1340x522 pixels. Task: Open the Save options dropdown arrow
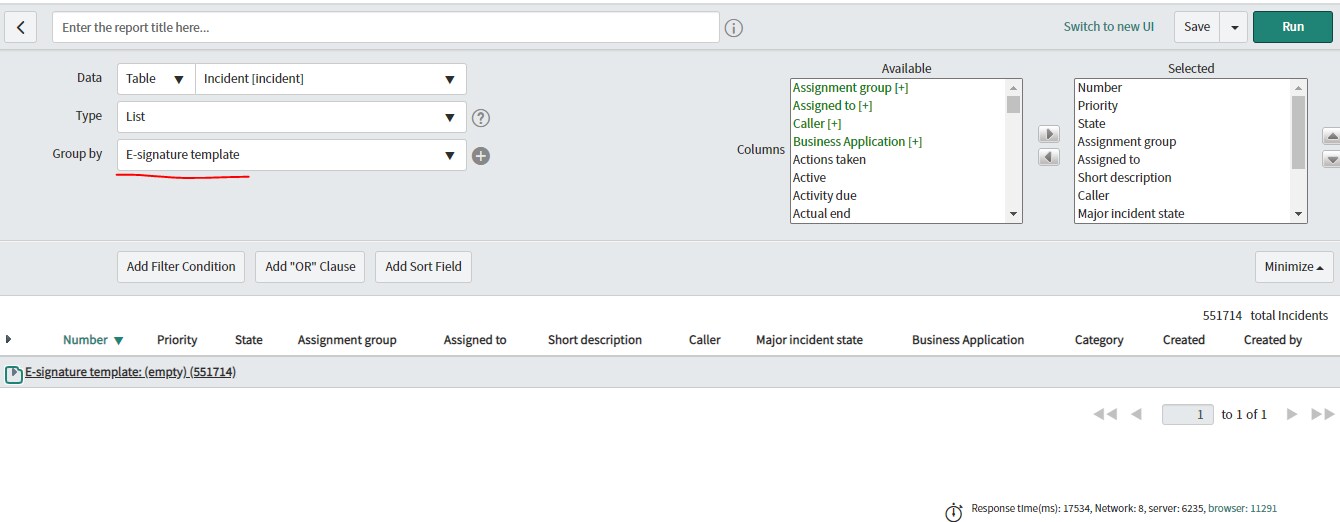(x=1234, y=27)
